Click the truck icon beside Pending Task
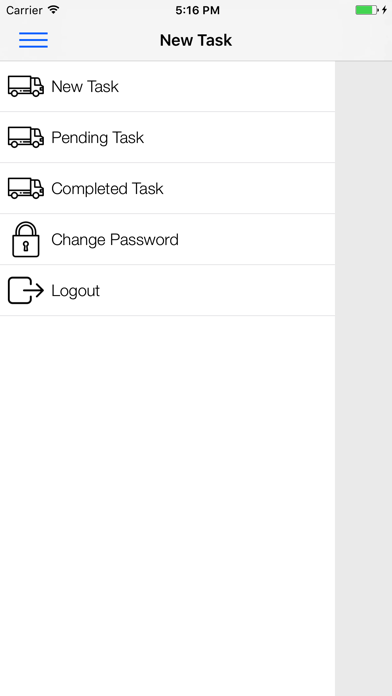 [x=26, y=137]
